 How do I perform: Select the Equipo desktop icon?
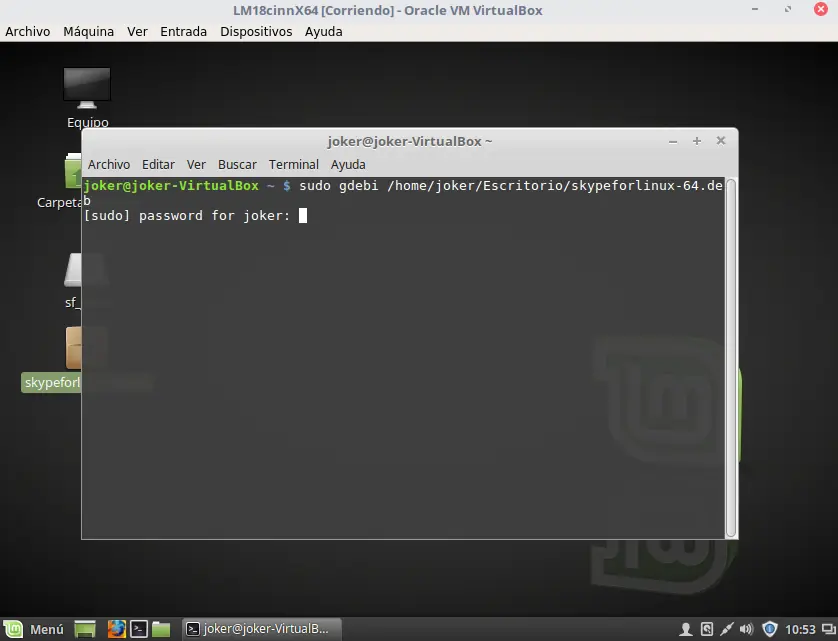(87, 98)
